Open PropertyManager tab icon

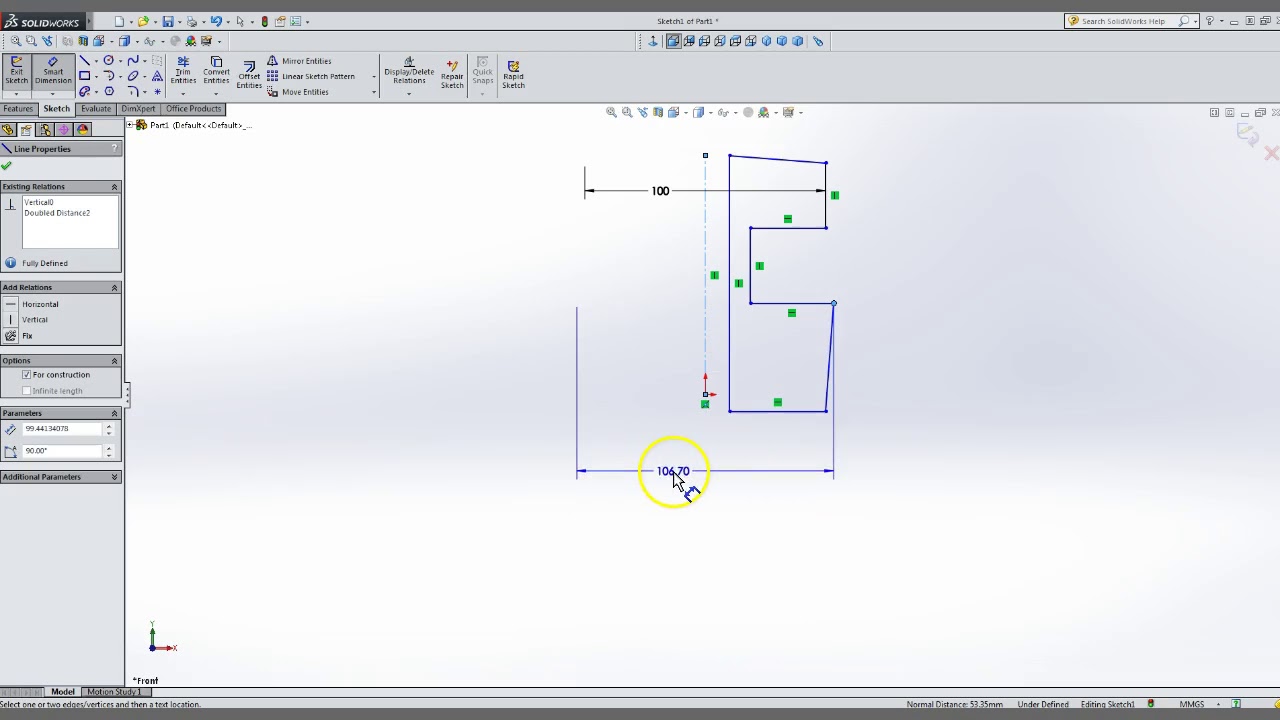[x=26, y=129]
